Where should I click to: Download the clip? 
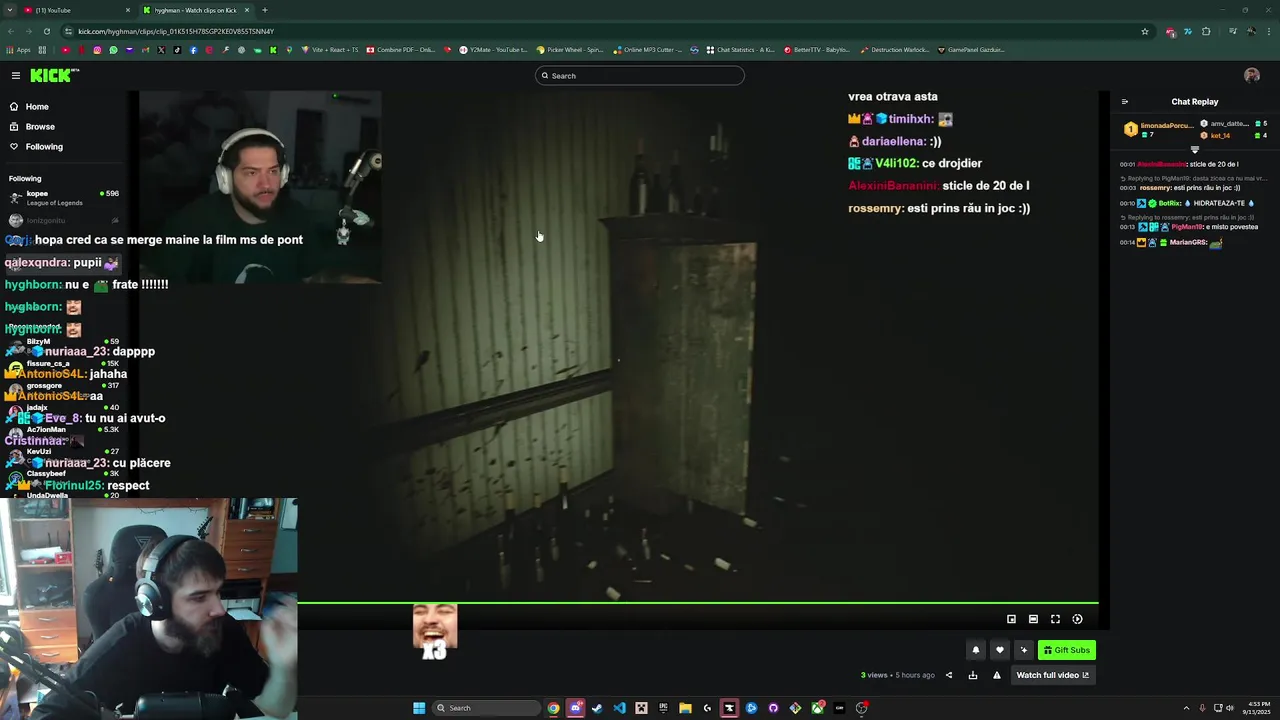(973, 675)
